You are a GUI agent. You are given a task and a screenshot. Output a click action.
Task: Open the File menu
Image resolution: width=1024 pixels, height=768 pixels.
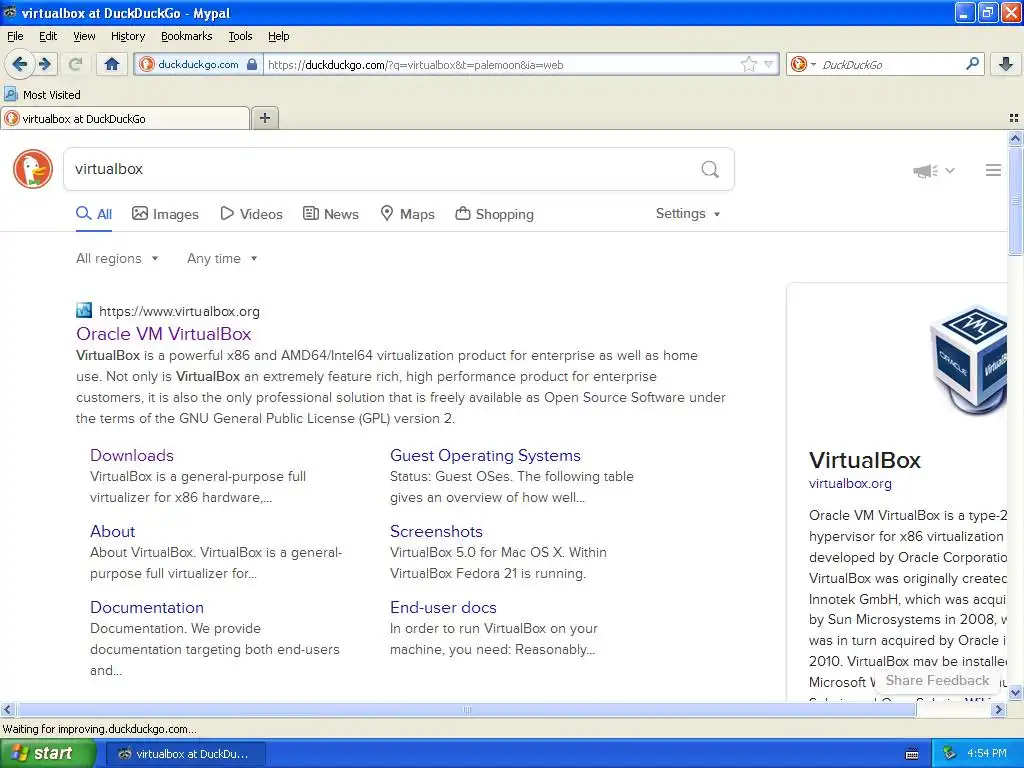[x=15, y=36]
